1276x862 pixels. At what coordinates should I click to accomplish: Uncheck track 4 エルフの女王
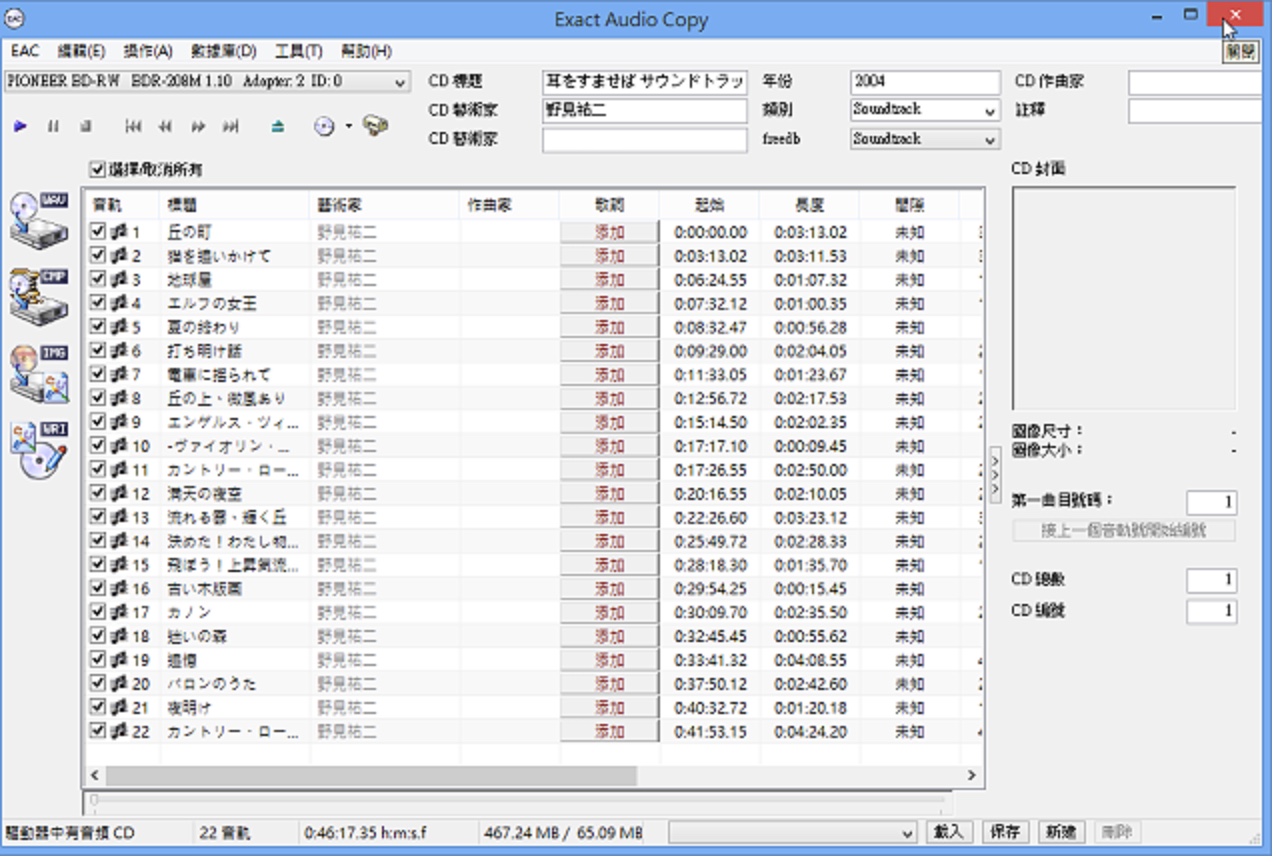[x=97, y=303]
